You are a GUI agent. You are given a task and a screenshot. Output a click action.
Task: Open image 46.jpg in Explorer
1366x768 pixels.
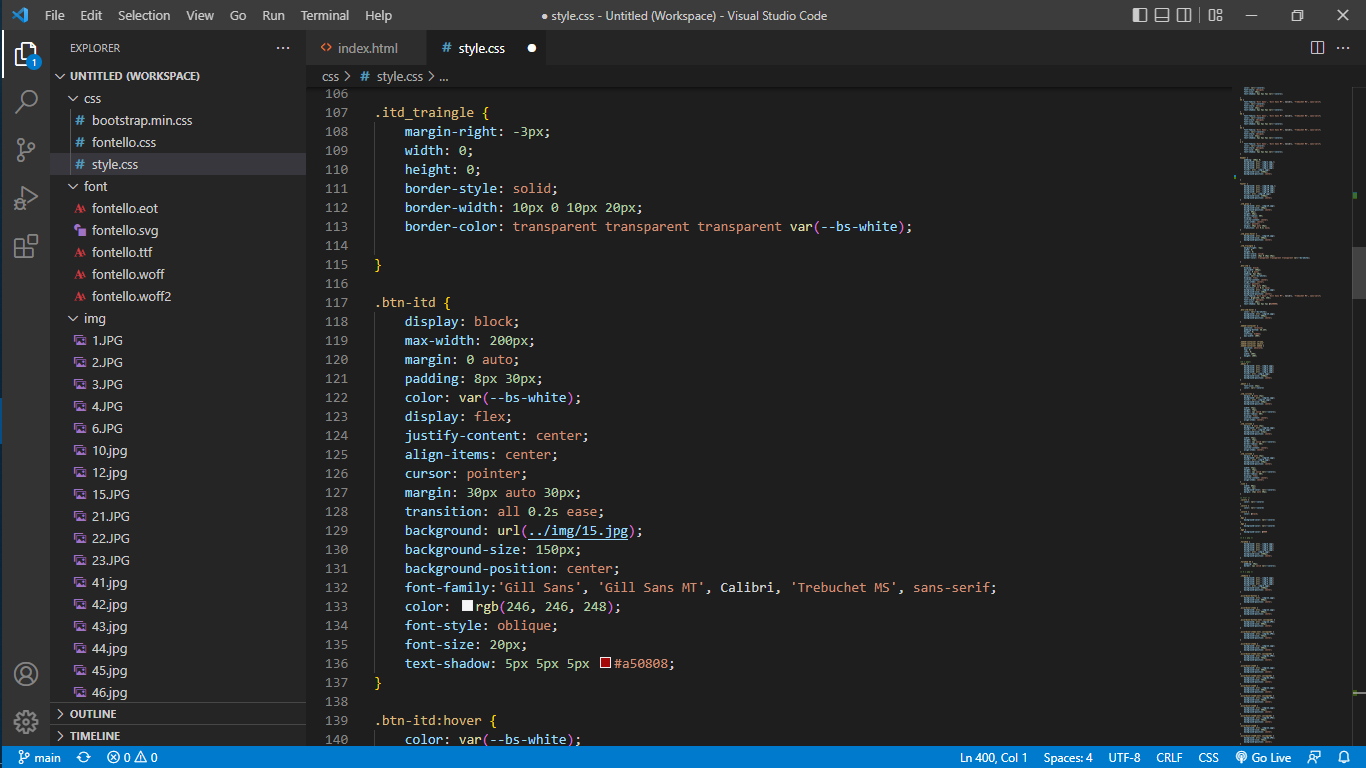178,692
